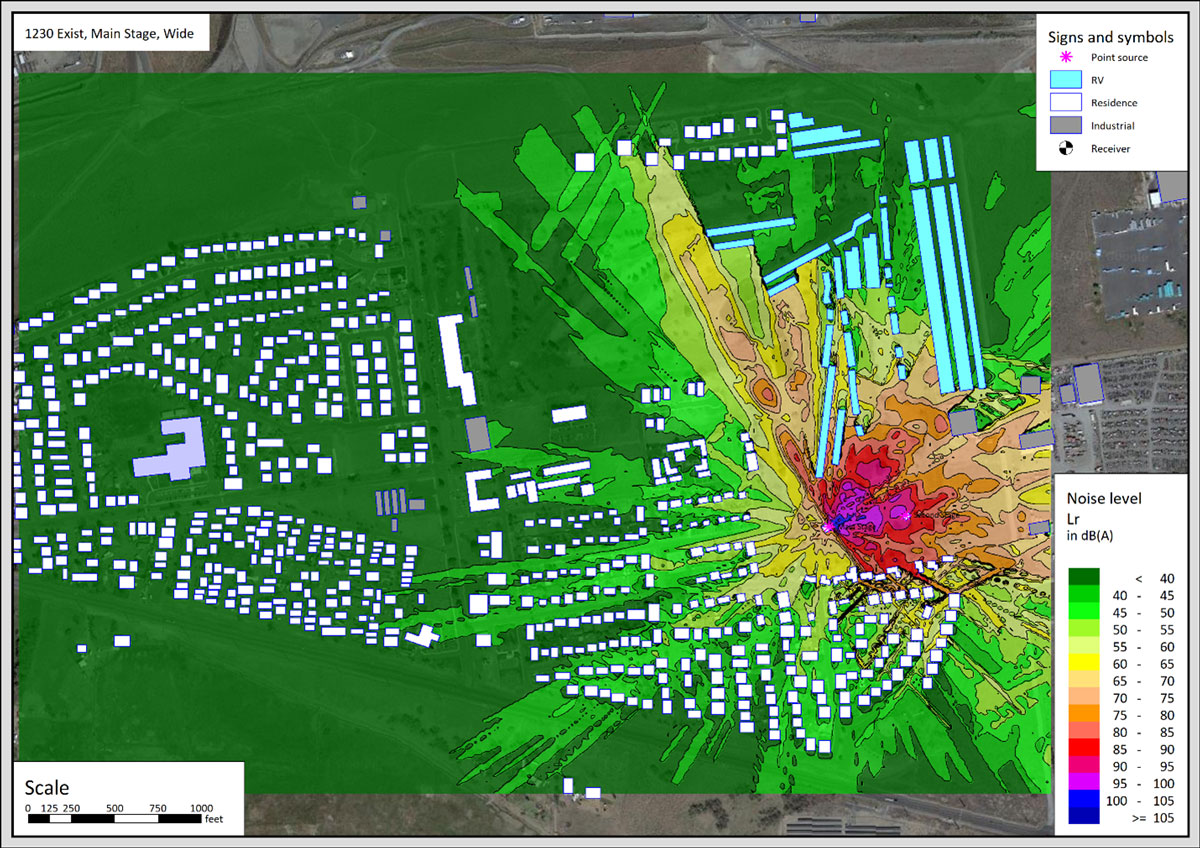Click the 'Noise level' legend heading
This screenshot has width=1200, height=848.
[1104, 498]
